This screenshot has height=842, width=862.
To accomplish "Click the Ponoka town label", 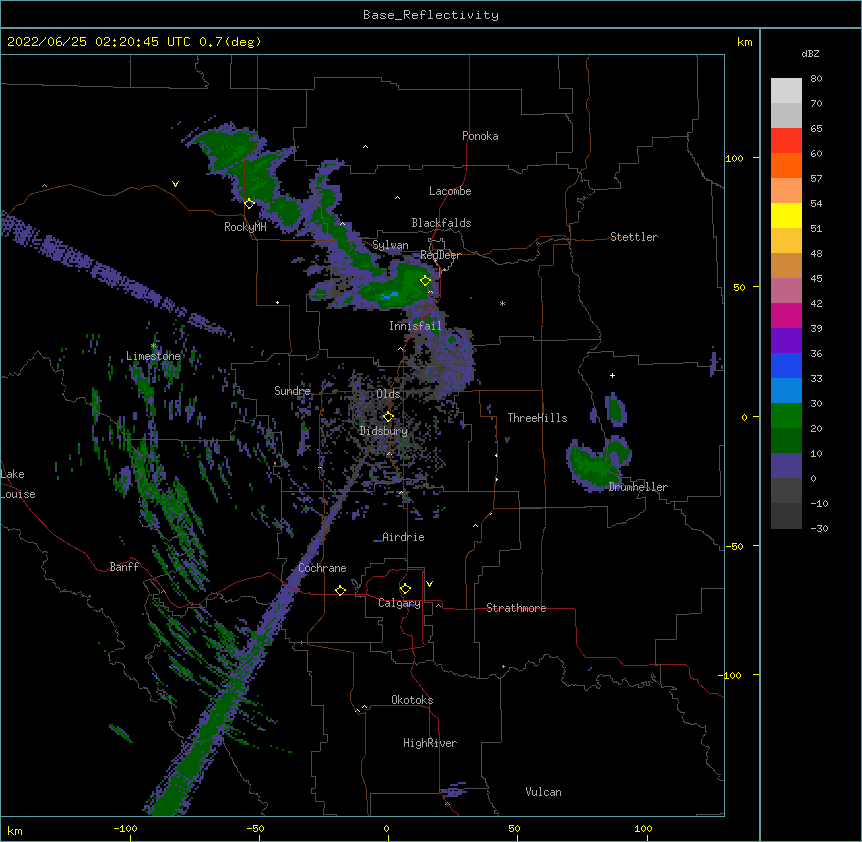I will 480,136.
